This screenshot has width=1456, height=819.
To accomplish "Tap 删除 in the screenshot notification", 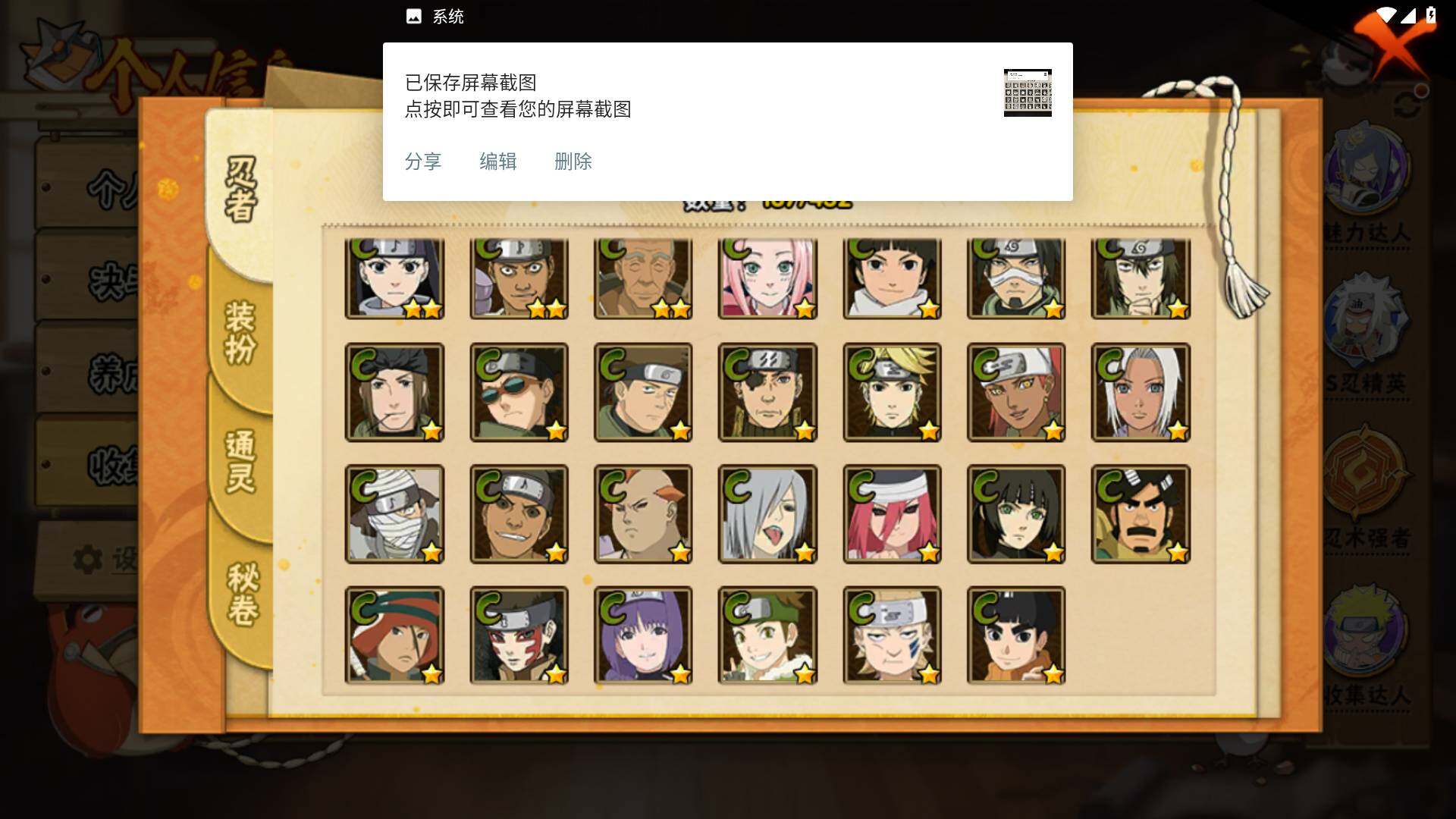I will (573, 162).
